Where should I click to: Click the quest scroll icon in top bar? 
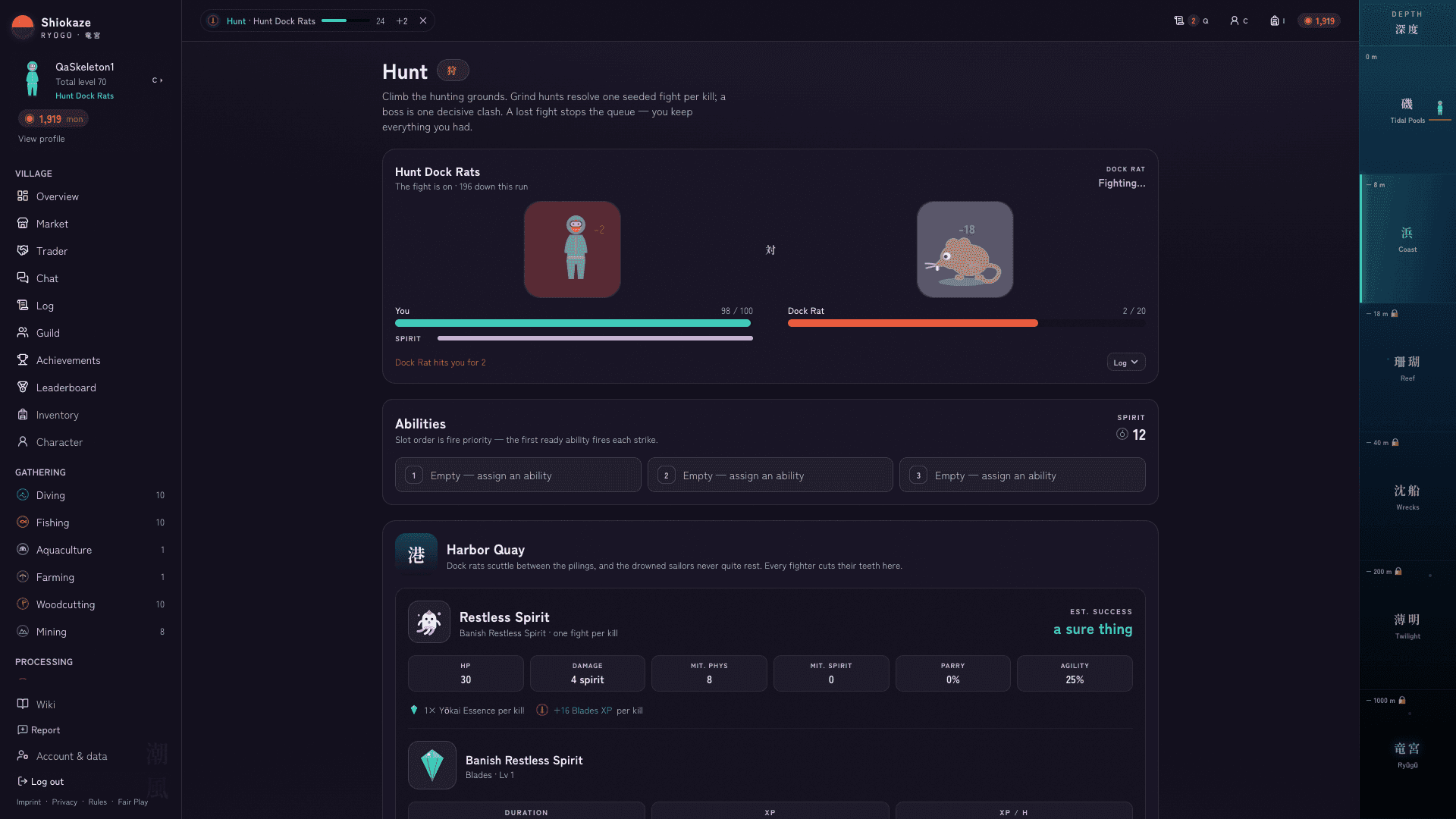point(1179,21)
